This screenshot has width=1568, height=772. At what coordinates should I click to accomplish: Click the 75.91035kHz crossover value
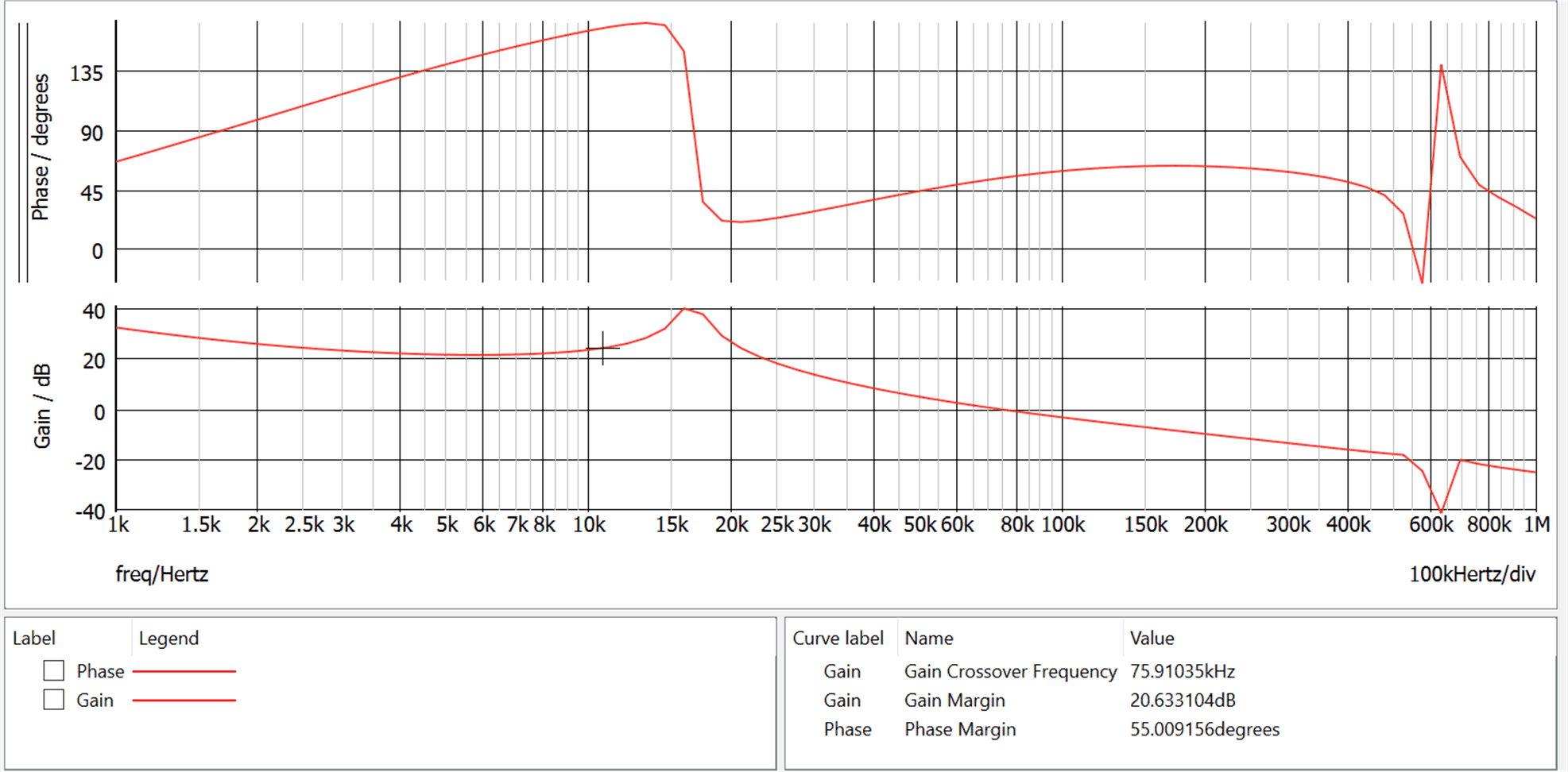1183,672
